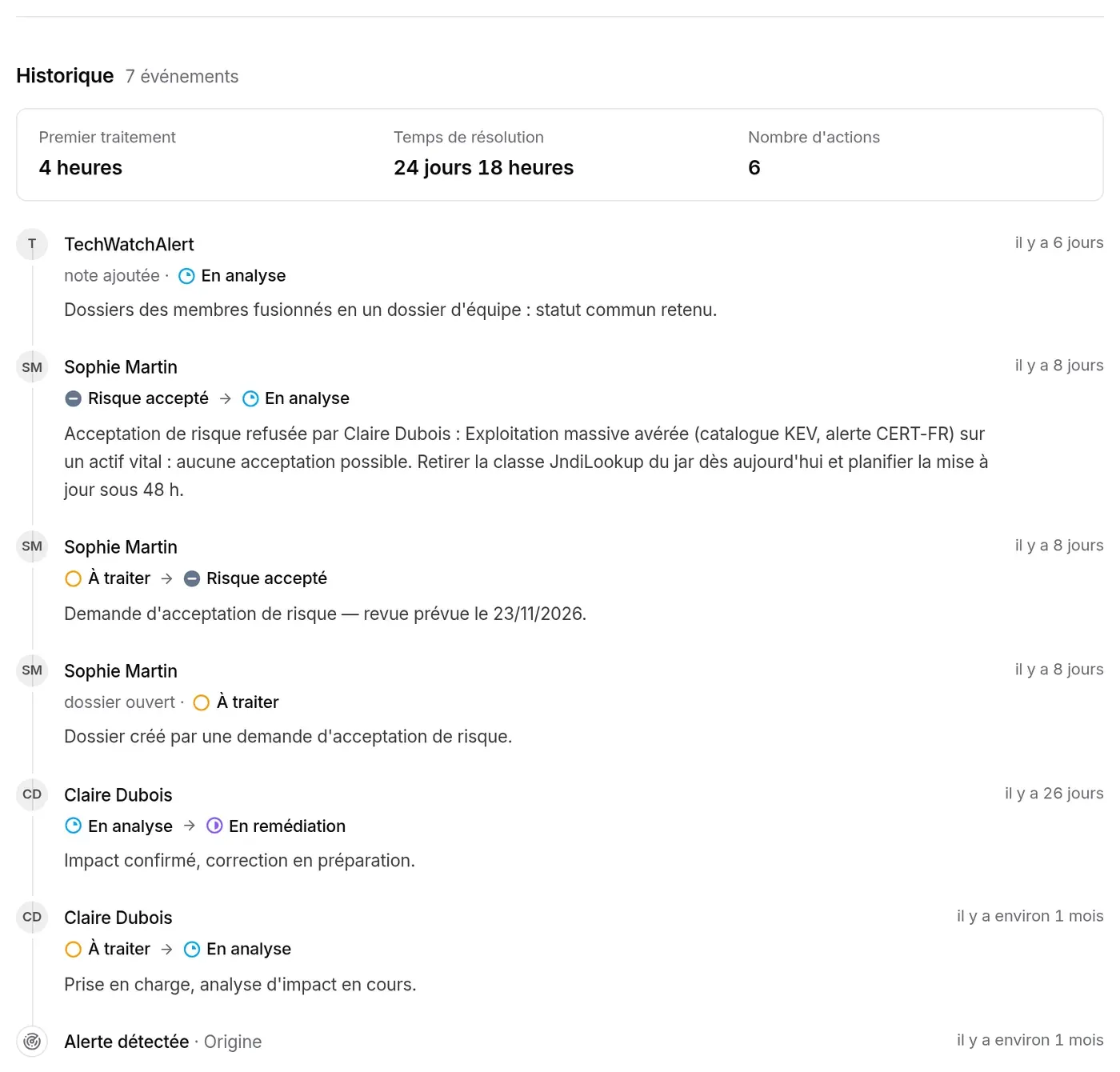Click "il y a environ 1 mois" beside Alerte détectée

click(x=1030, y=1040)
